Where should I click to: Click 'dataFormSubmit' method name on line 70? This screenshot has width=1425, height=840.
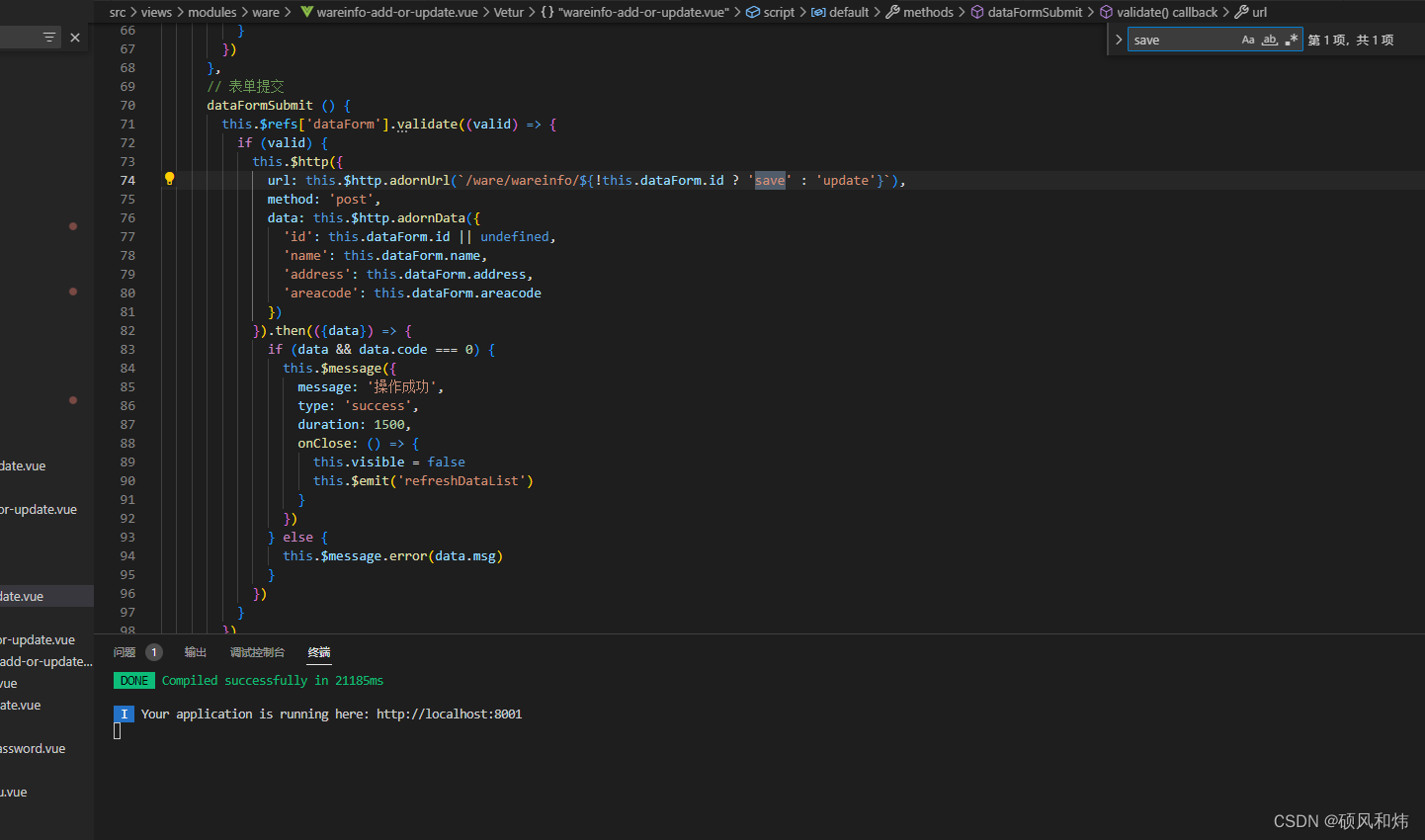[x=260, y=105]
